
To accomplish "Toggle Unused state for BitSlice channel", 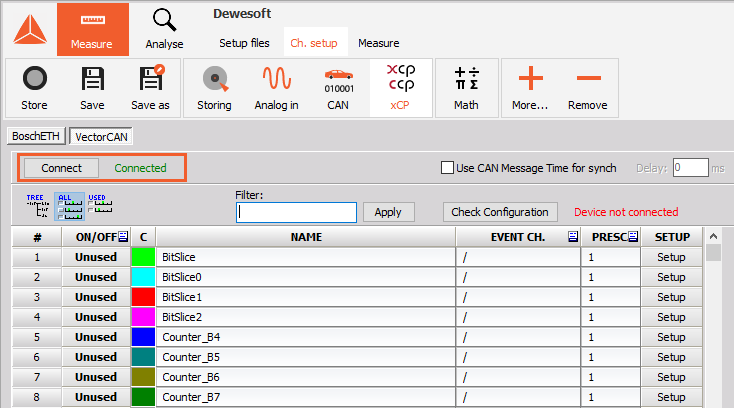I will click(96, 257).
